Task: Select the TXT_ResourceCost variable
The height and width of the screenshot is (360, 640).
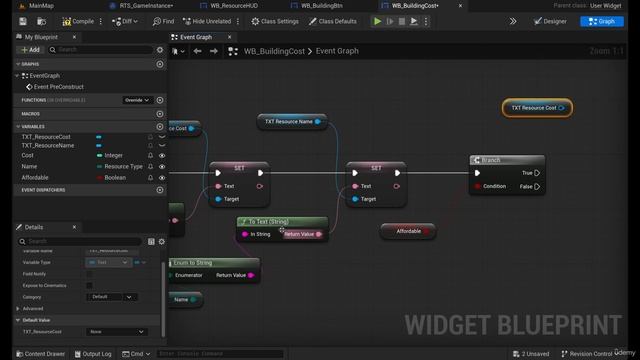Action: pos(46,137)
